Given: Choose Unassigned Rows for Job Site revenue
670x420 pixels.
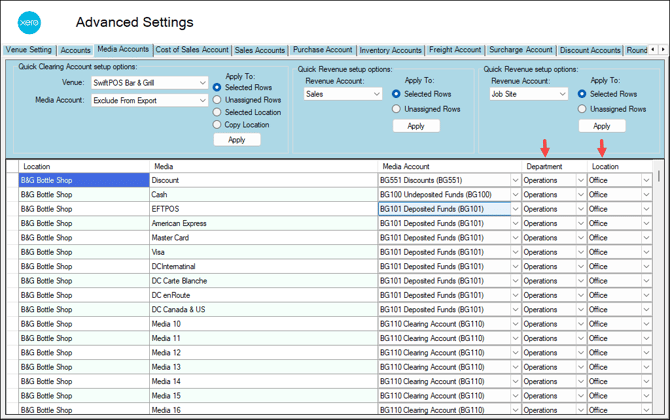Looking at the screenshot, I should (x=582, y=109).
